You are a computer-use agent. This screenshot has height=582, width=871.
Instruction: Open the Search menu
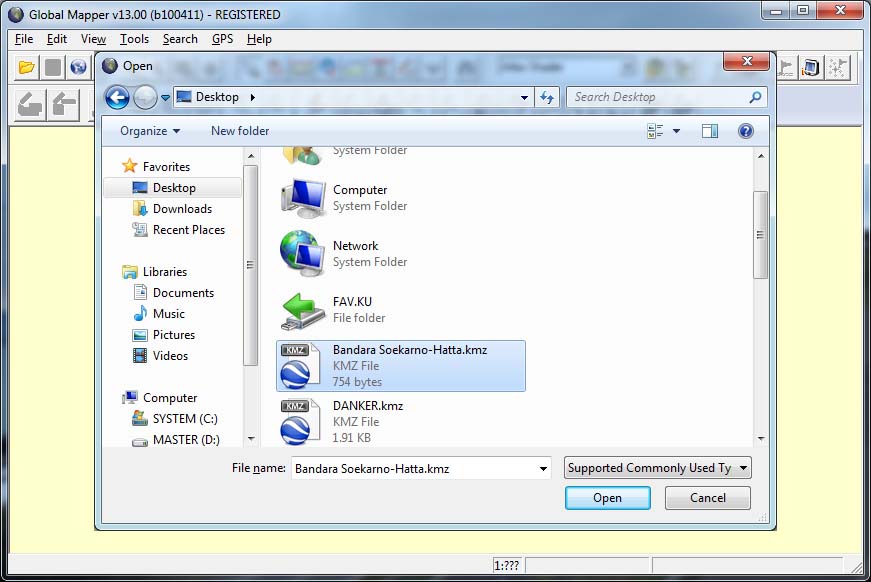coord(180,39)
